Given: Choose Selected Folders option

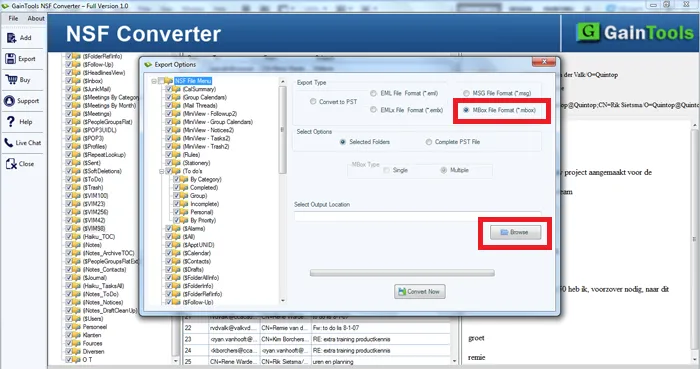Looking at the screenshot, I should tap(342, 142).
